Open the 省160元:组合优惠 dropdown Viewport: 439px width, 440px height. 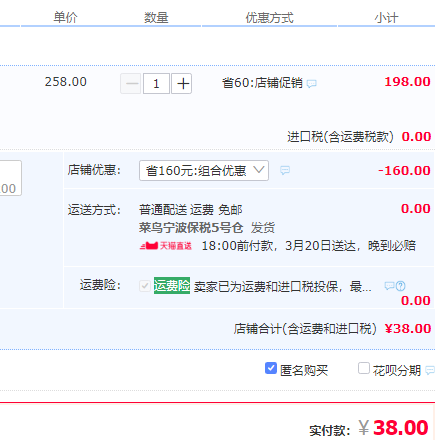(x=204, y=171)
